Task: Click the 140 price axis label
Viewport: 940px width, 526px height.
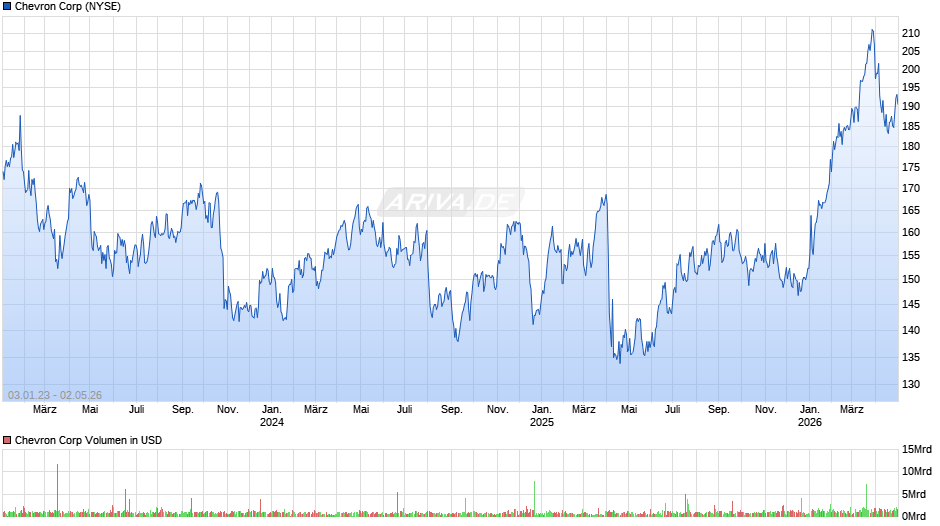Action: tap(911, 330)
